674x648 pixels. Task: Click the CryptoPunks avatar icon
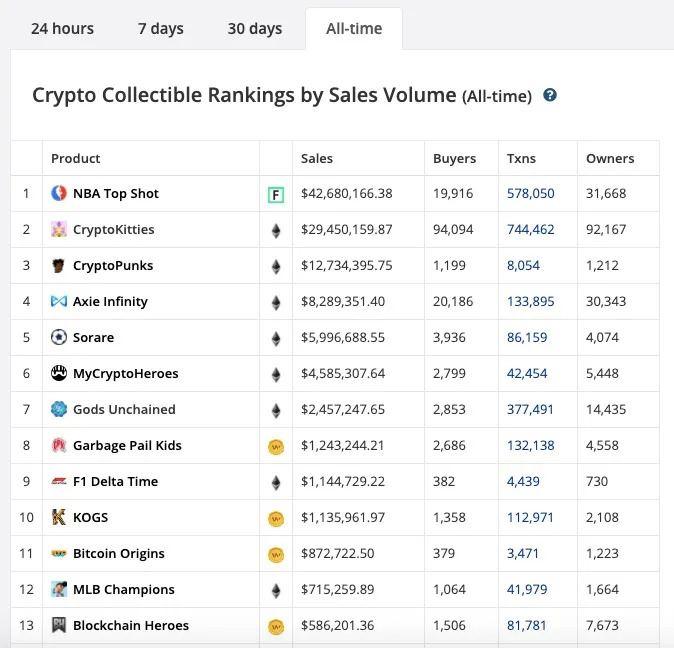click(x=59, y=265)
